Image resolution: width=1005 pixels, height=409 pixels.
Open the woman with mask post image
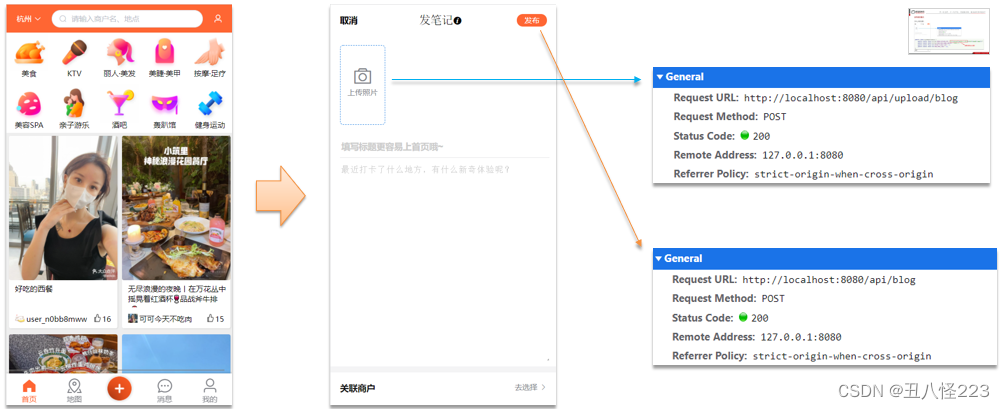point(63,208)
